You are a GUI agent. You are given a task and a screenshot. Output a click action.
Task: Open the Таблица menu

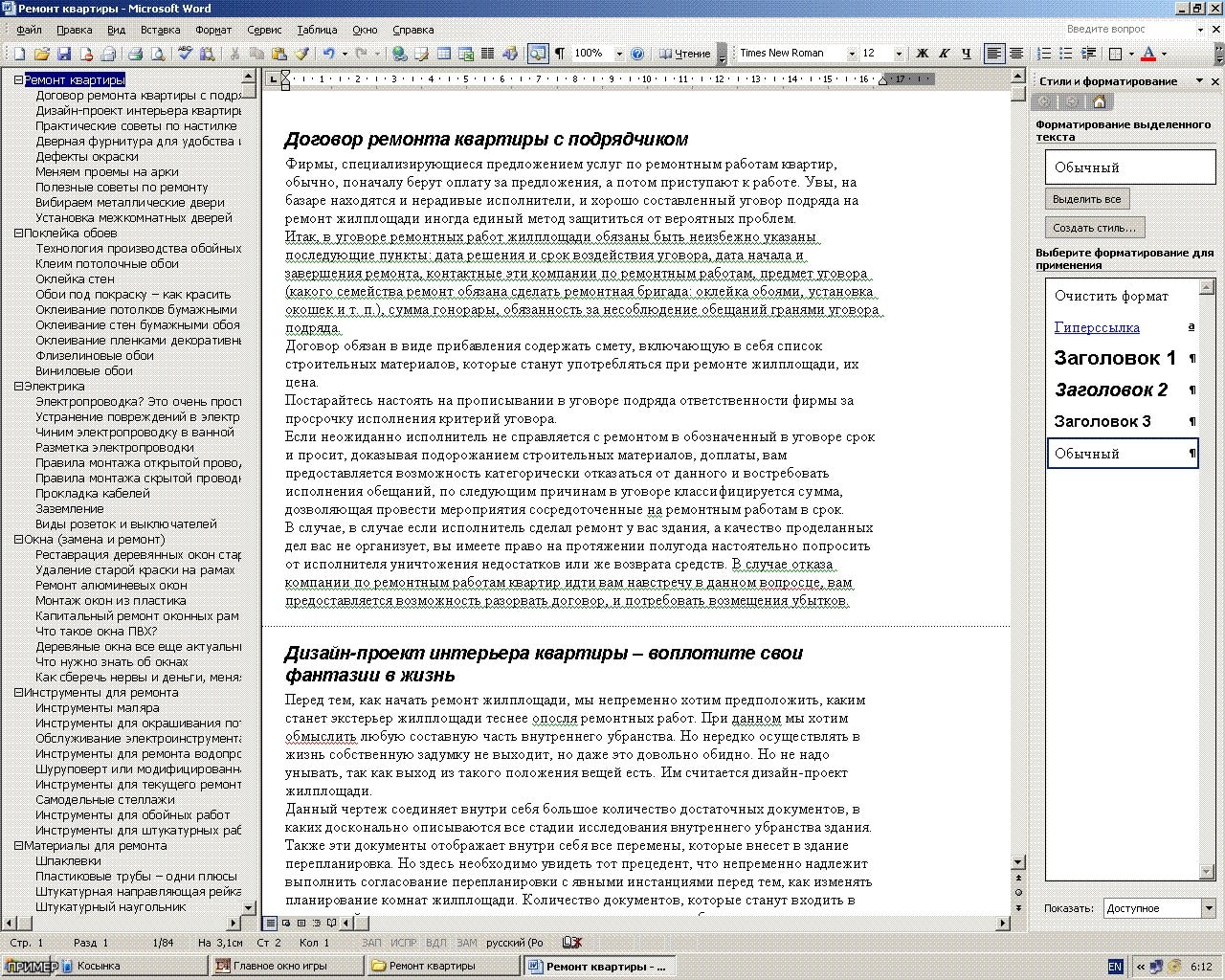click(316, 30)
